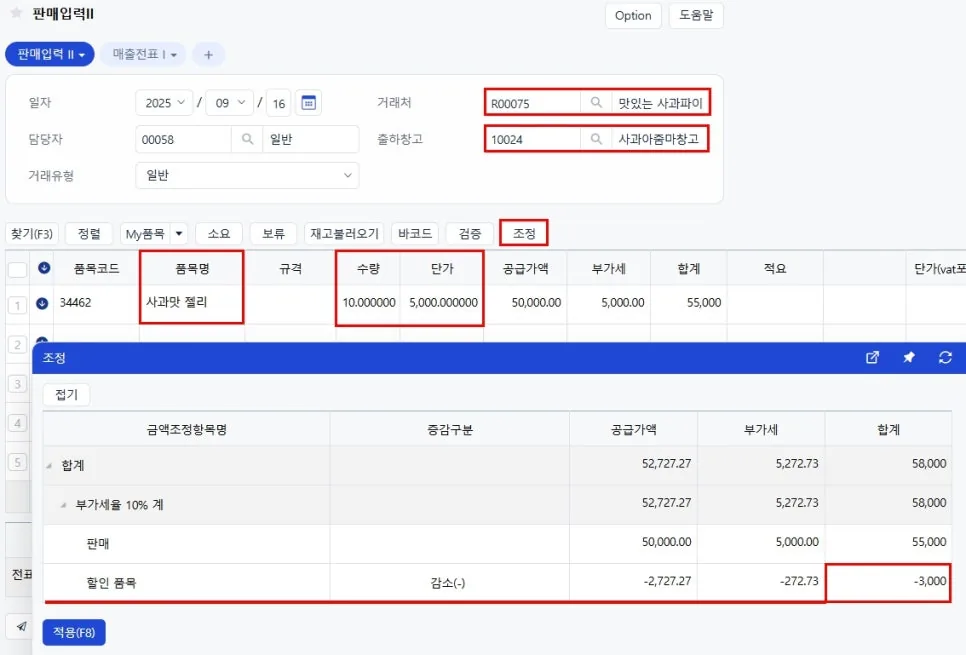Screen dimensions: 966x655
Task: Click the search icon beside 거래처 code R00075
Action: [x=596, y=103]
